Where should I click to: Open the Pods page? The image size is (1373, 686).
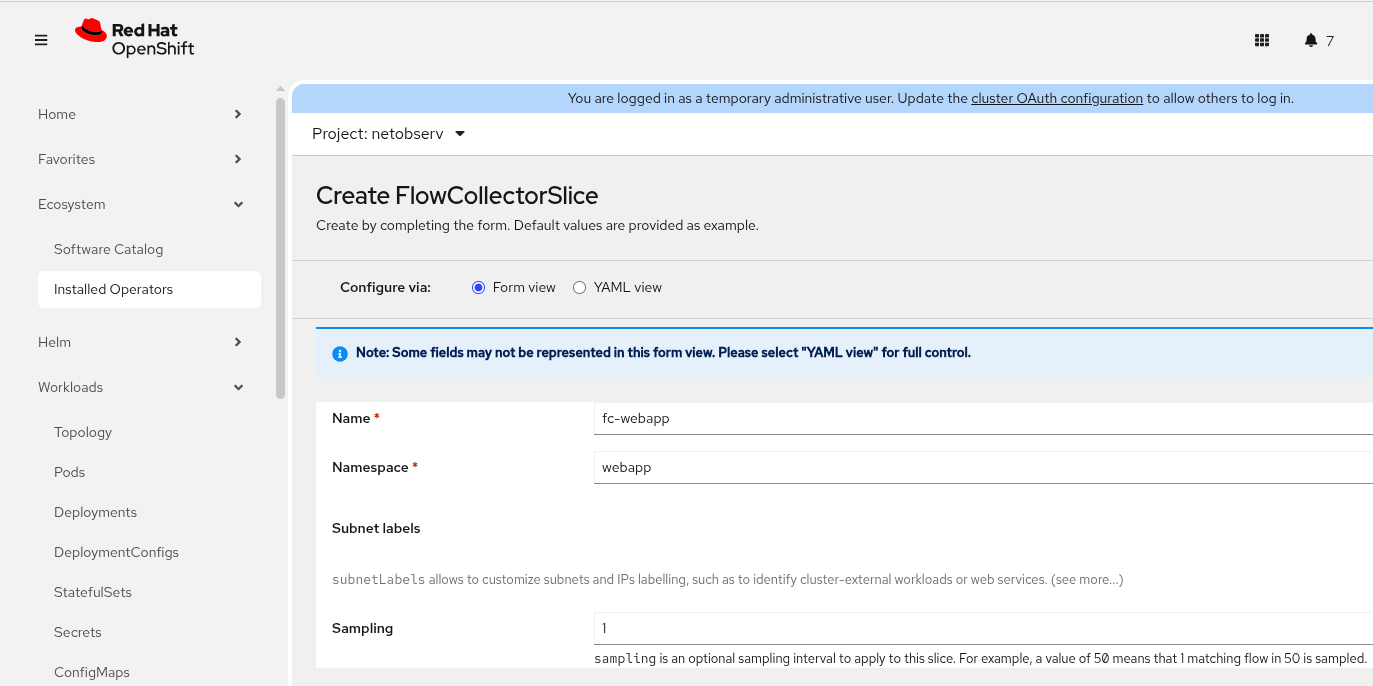[x=69, y=472]
